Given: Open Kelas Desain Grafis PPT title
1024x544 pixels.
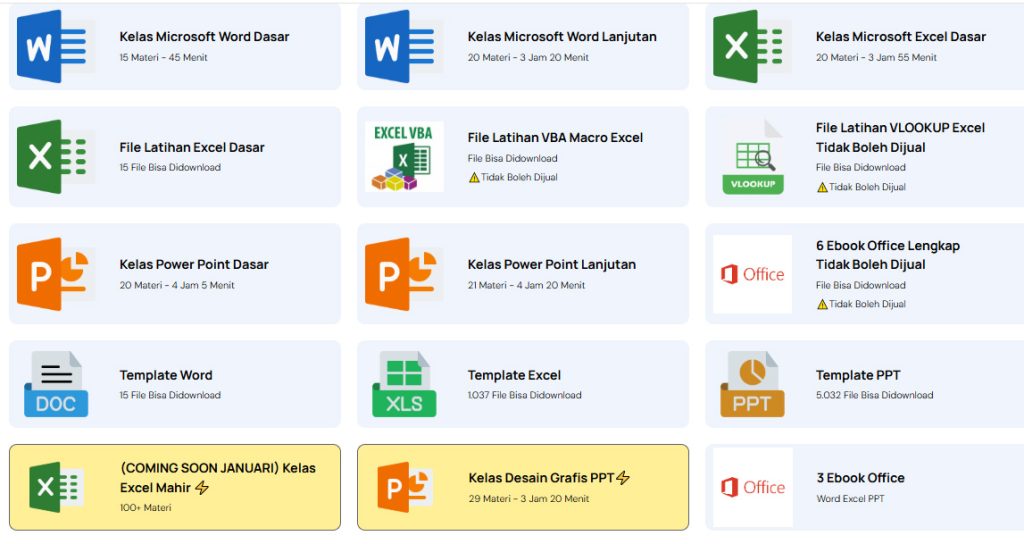Looking at the screenshot, I should tap(541, 478).
